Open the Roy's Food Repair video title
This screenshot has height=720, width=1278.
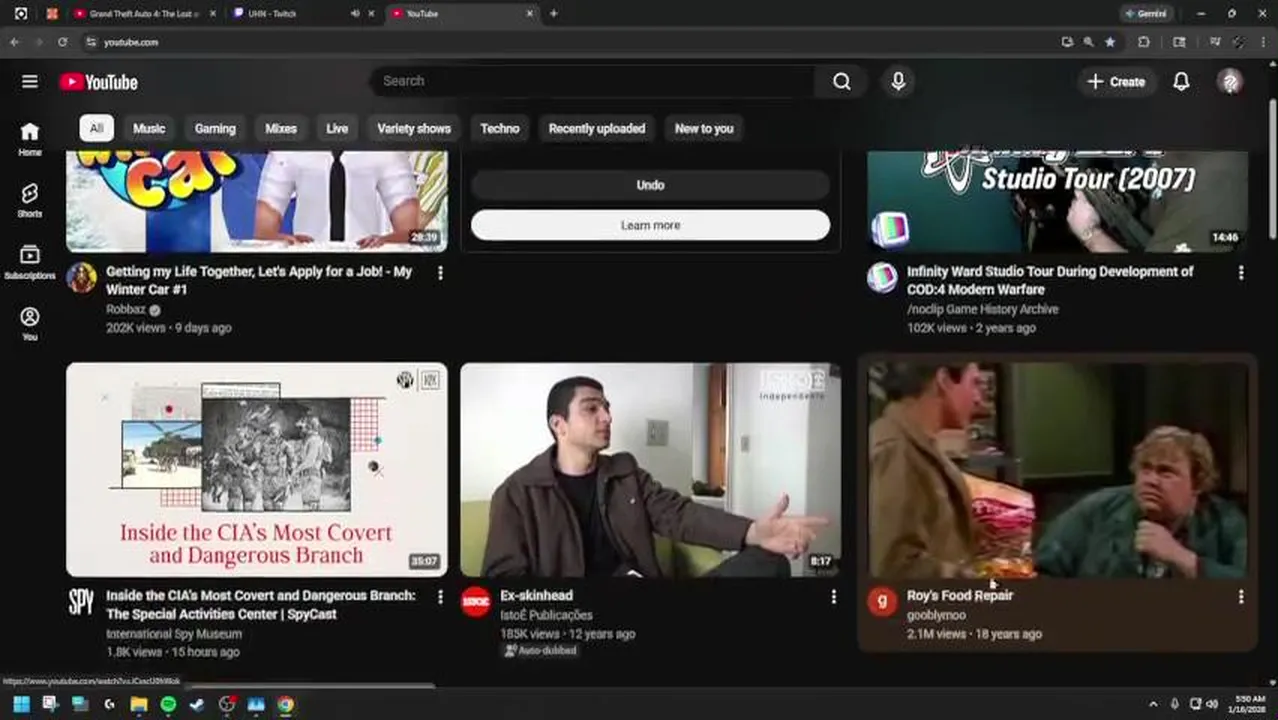pyautogui.click(x=960, y=596)
